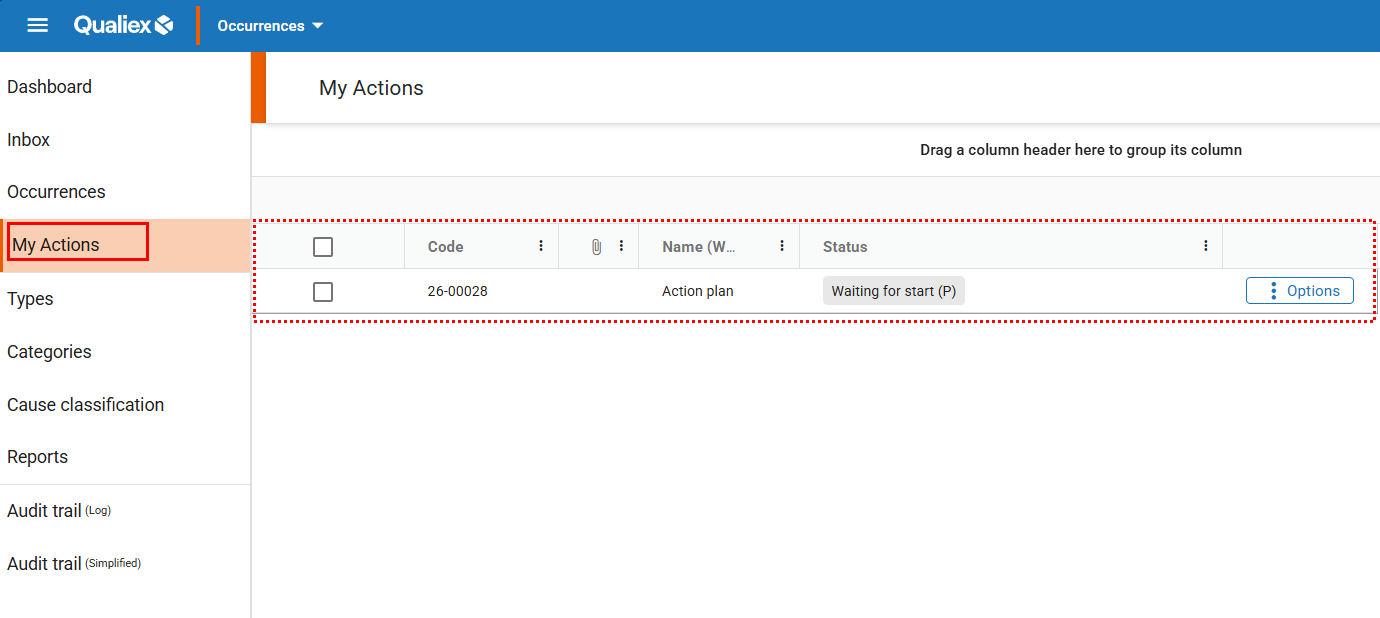Click the Waiting for start (P) status badge
Viewport: 1380px width, 618px height.
click(x=893, y=291)
